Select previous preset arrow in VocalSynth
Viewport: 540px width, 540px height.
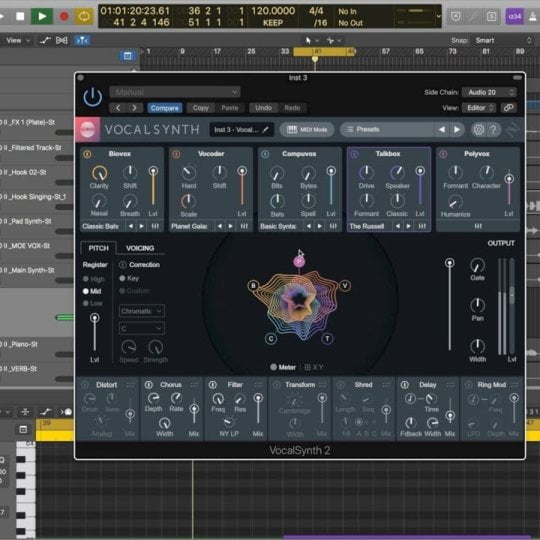(442, 130)
